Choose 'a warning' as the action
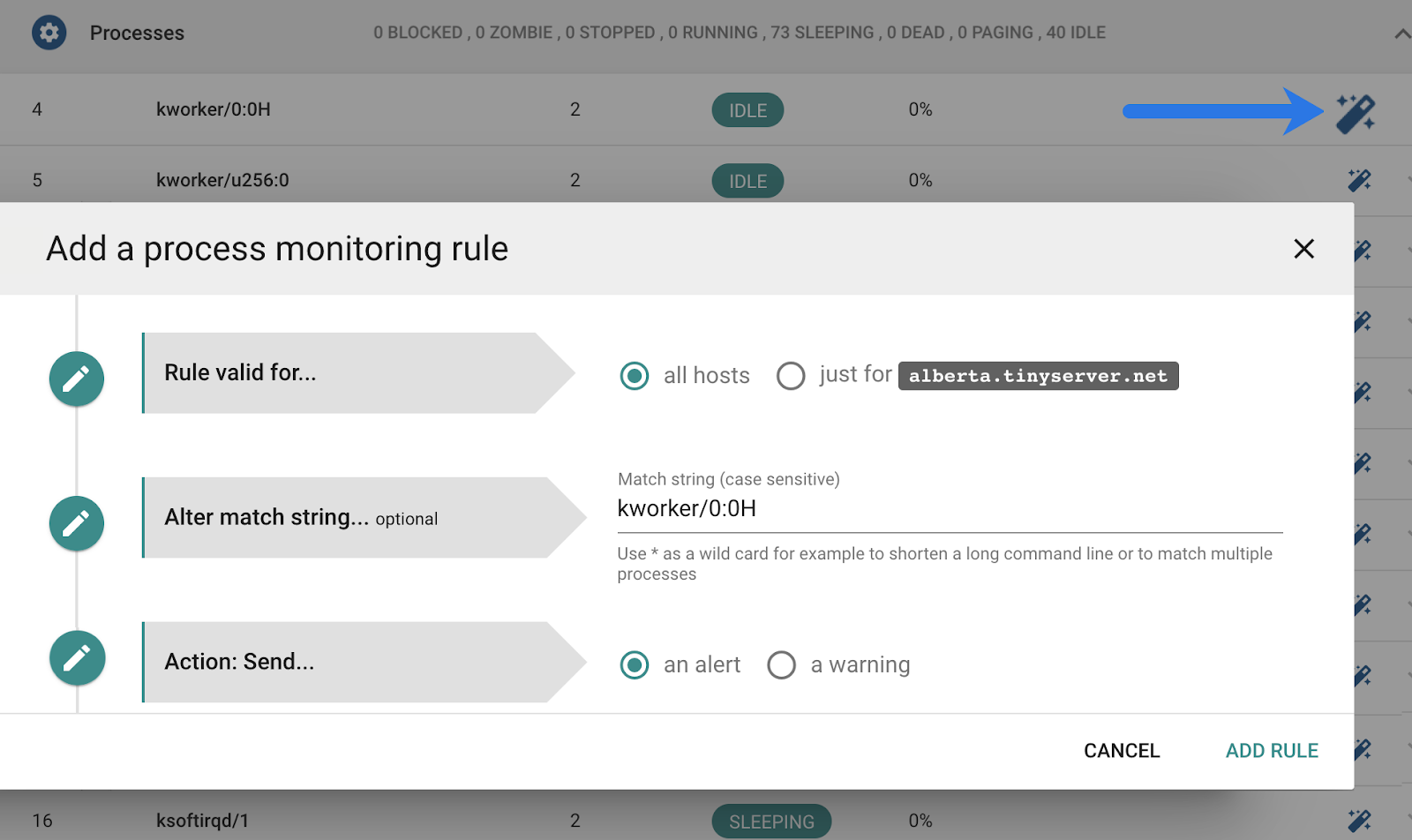 tap(781, 665)
